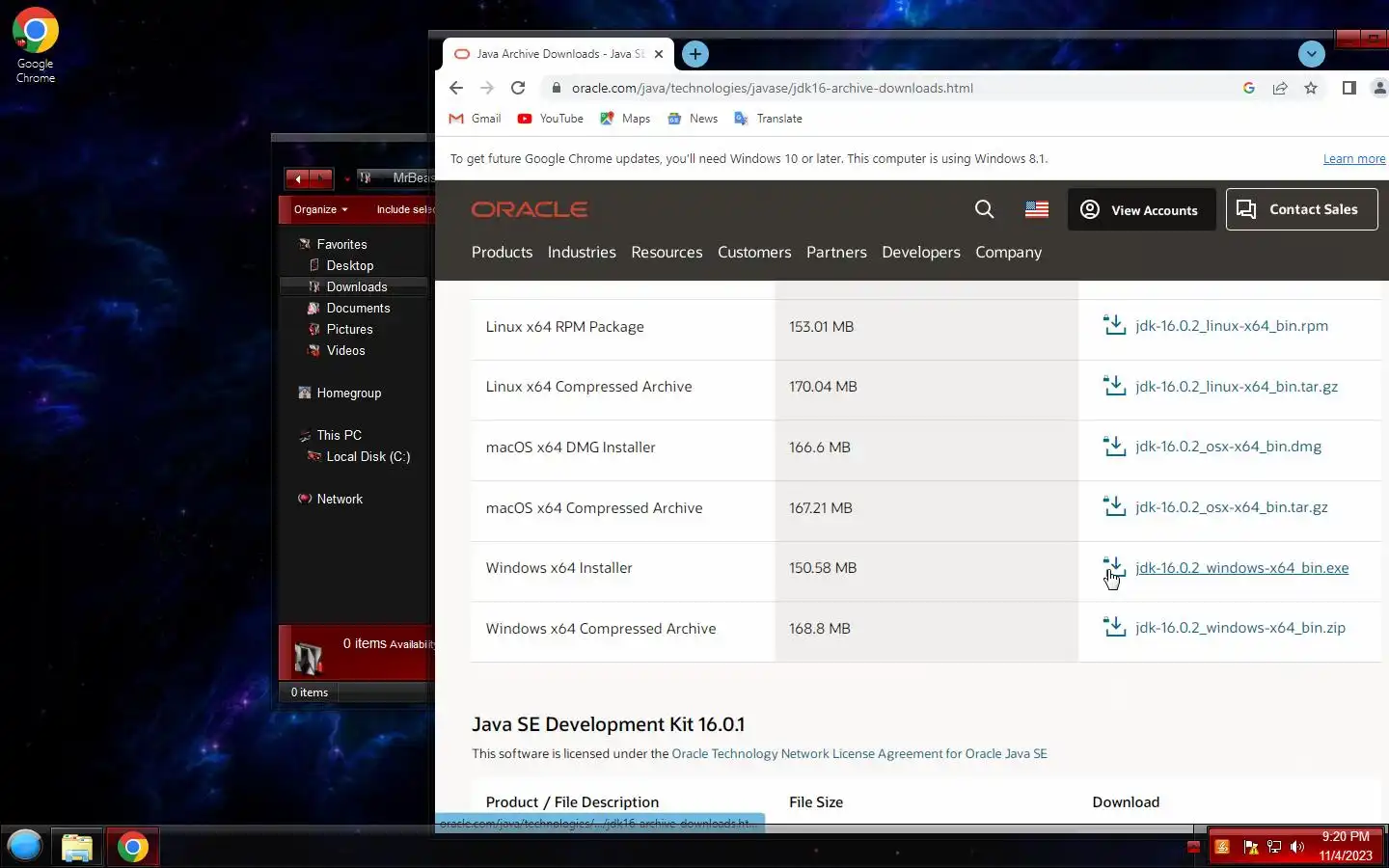Viewport: 1389px width, 868px height.
Task: Close the Java Archive Downloads tab
Action: click(659, 54)
